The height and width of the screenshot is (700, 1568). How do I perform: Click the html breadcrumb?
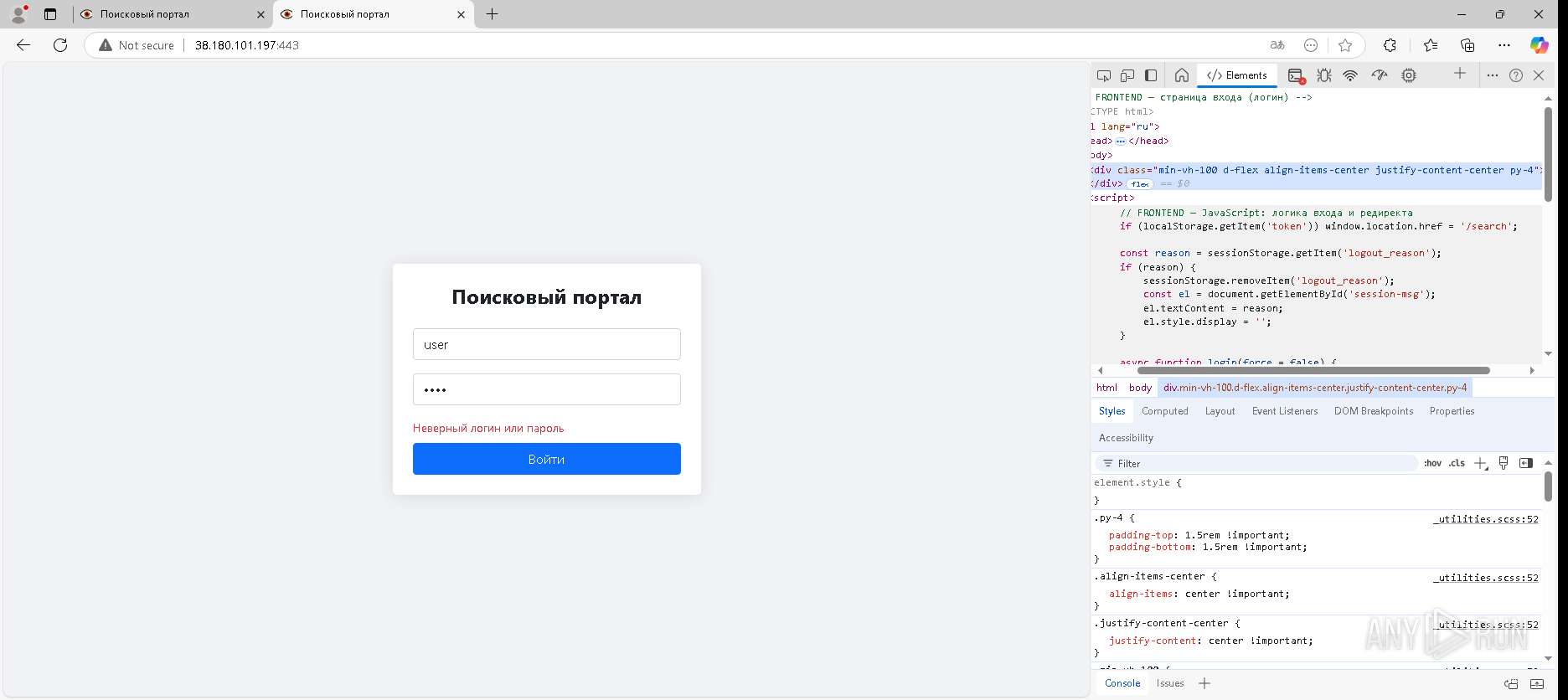(x=1106, y=388)
